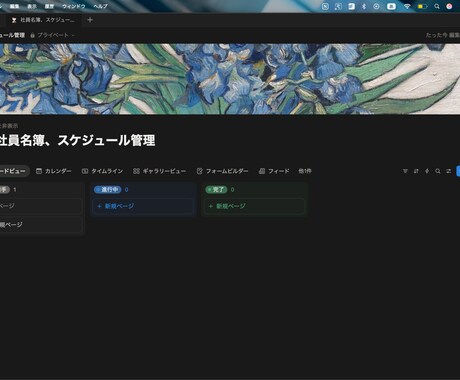Click 0 count in 進行中 column
Screen dimensions: 460x380
pos(126,190)
